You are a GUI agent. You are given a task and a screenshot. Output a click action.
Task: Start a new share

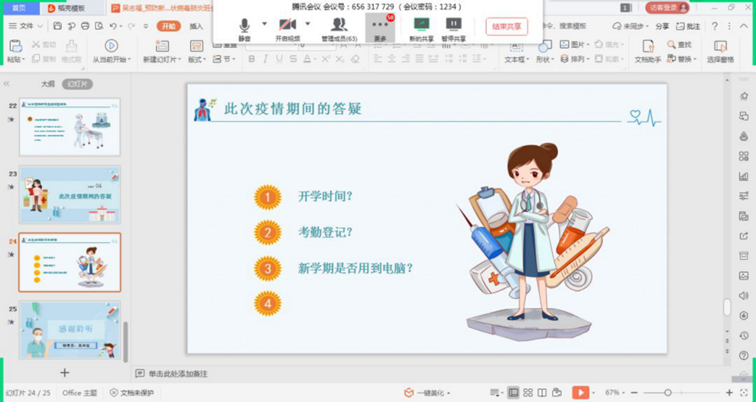(421, 26)
